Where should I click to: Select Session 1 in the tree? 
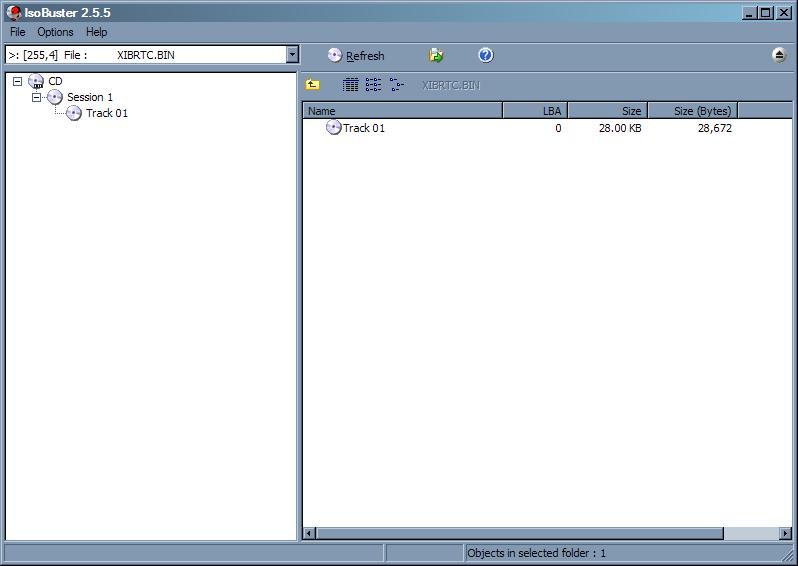click(x=90, y=97)
